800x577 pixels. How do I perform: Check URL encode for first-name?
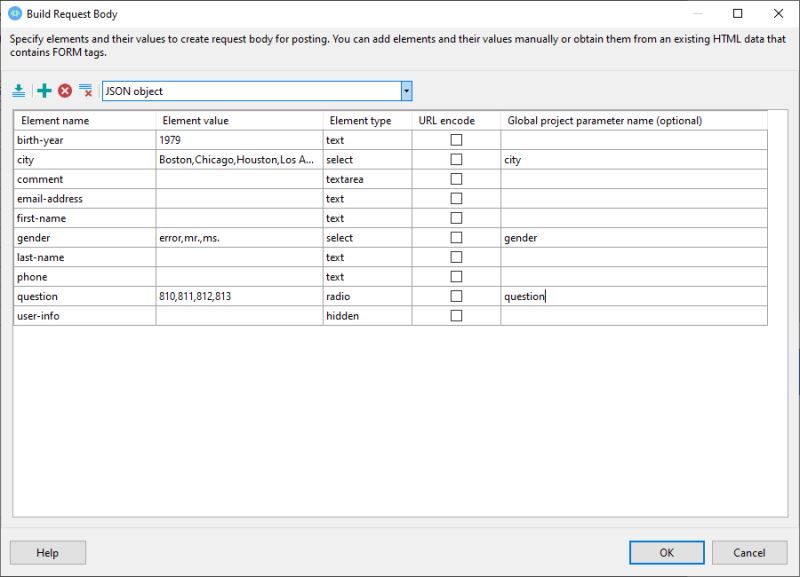point(456,218)
